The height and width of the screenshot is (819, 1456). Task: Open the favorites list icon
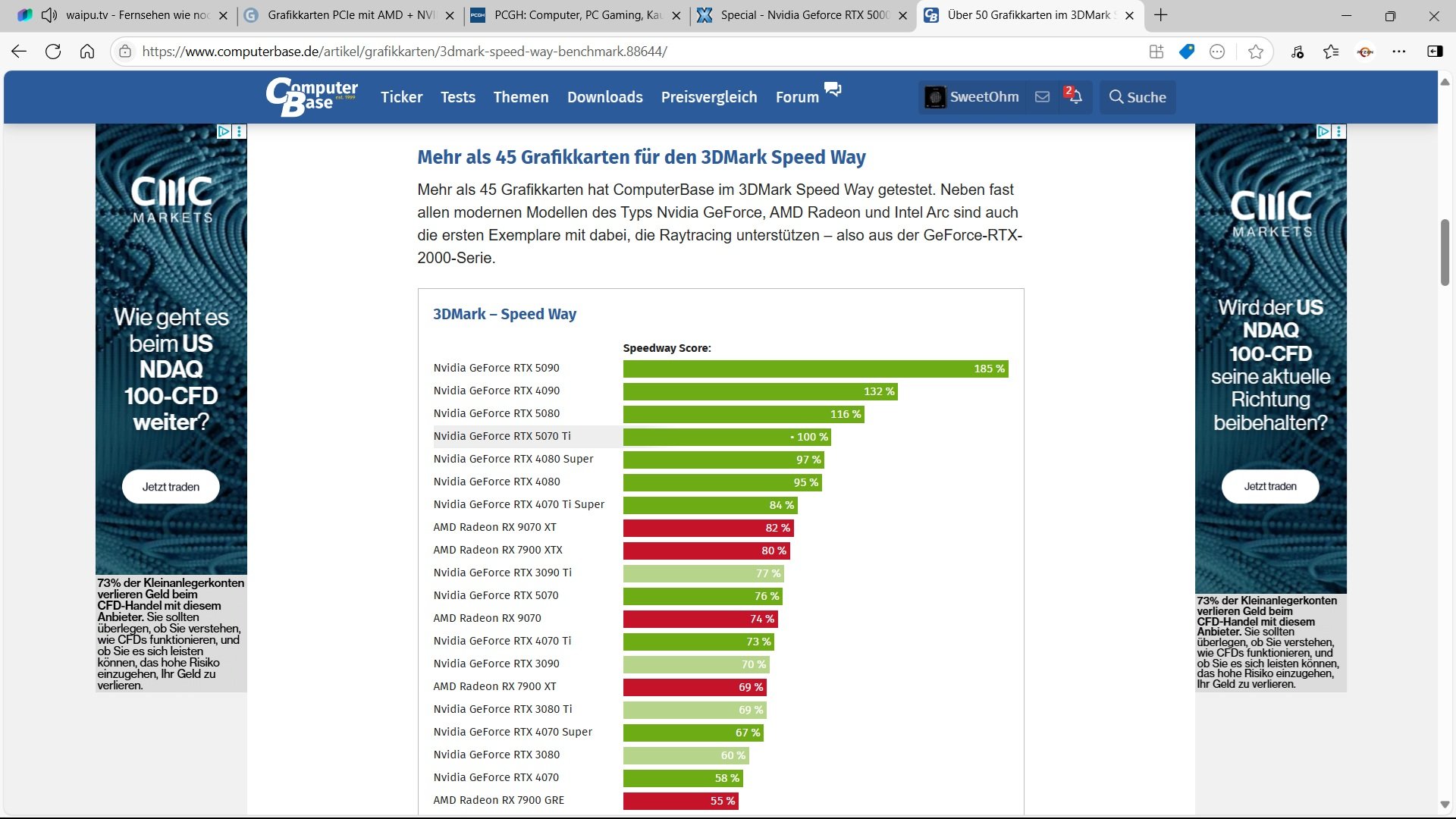(1331, 52)
